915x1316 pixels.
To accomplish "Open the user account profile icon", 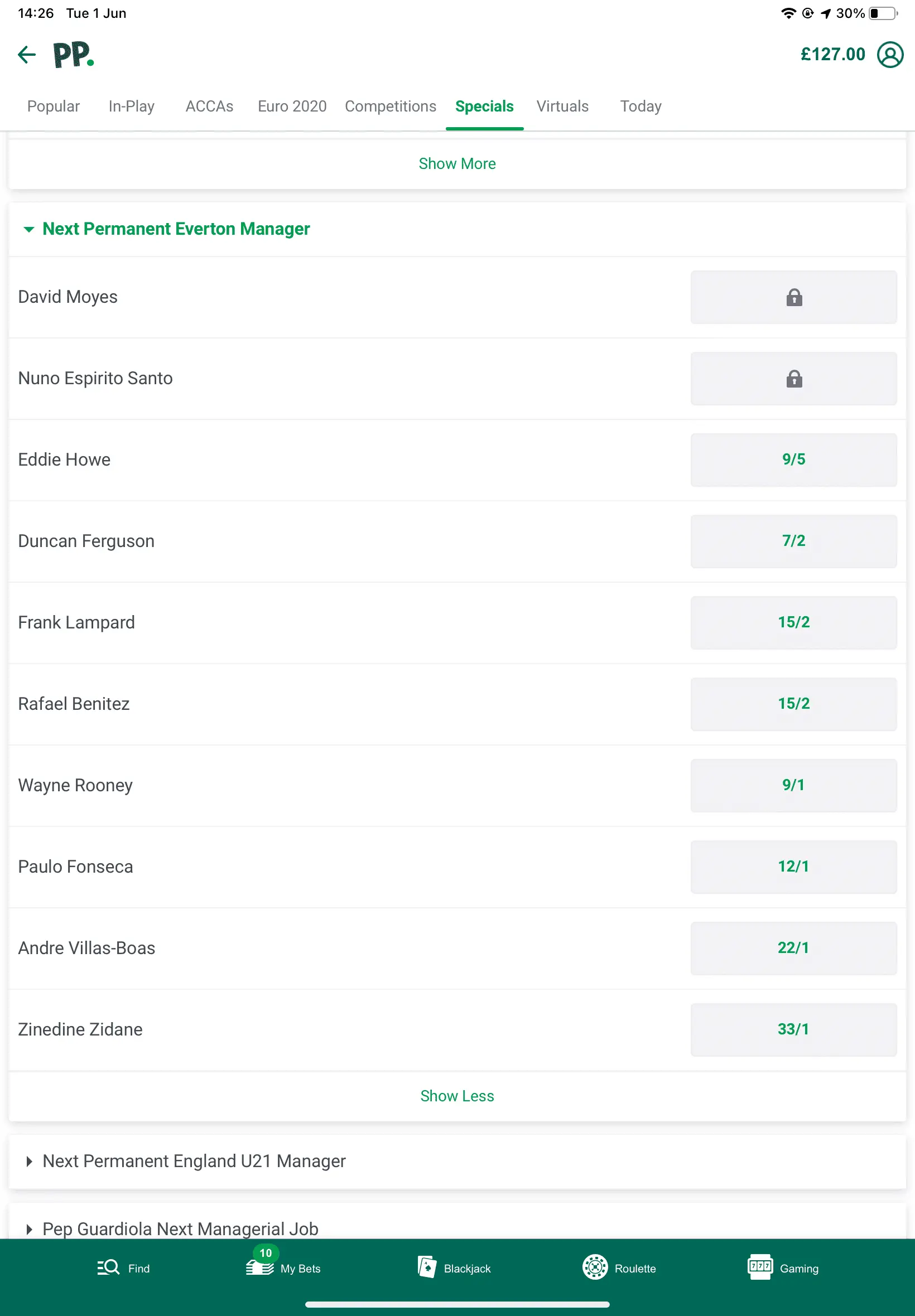I will (889, 55).
